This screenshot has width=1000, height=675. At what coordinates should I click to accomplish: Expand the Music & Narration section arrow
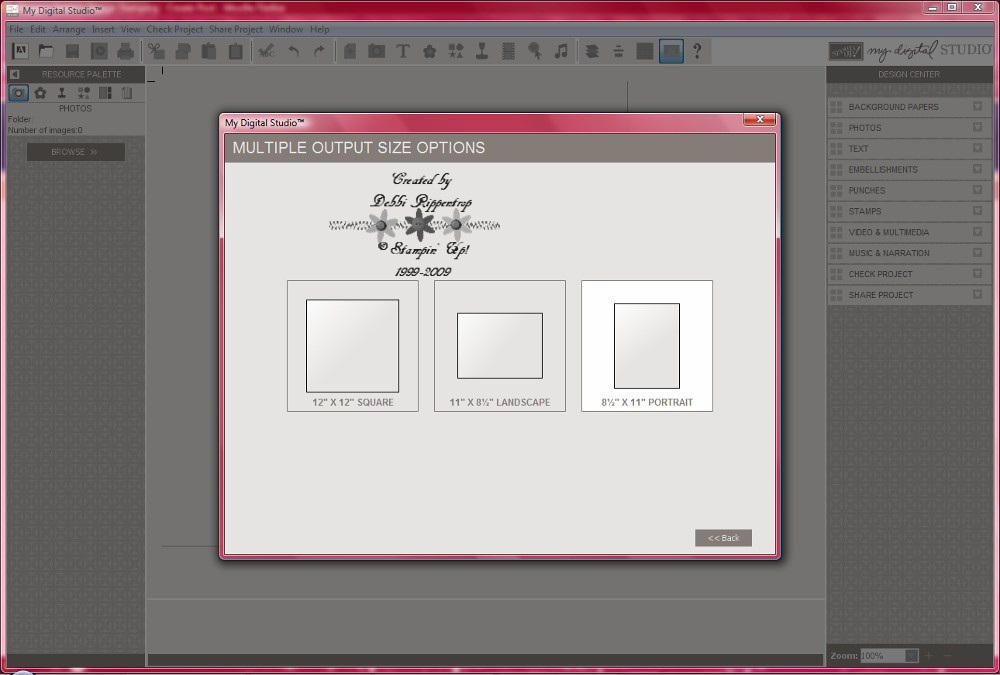click(977, 253)
